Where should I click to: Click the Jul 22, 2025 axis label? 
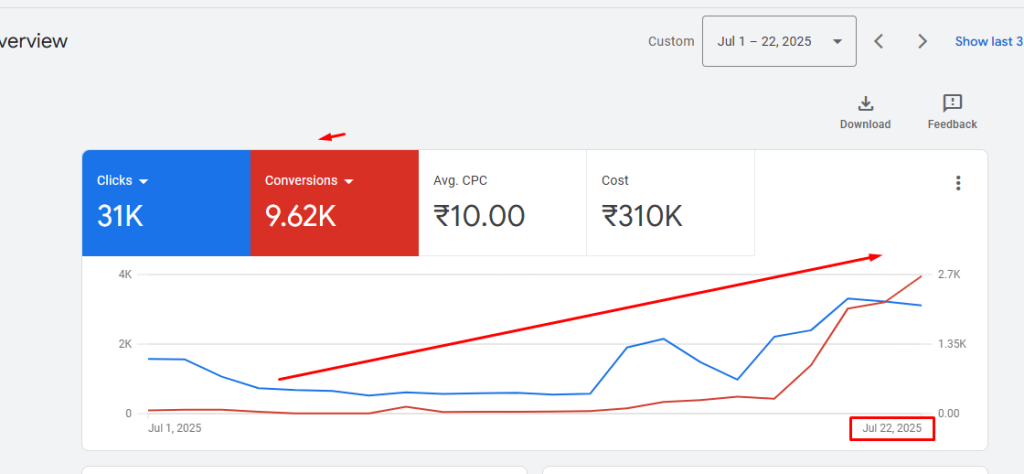coord(892,428)
